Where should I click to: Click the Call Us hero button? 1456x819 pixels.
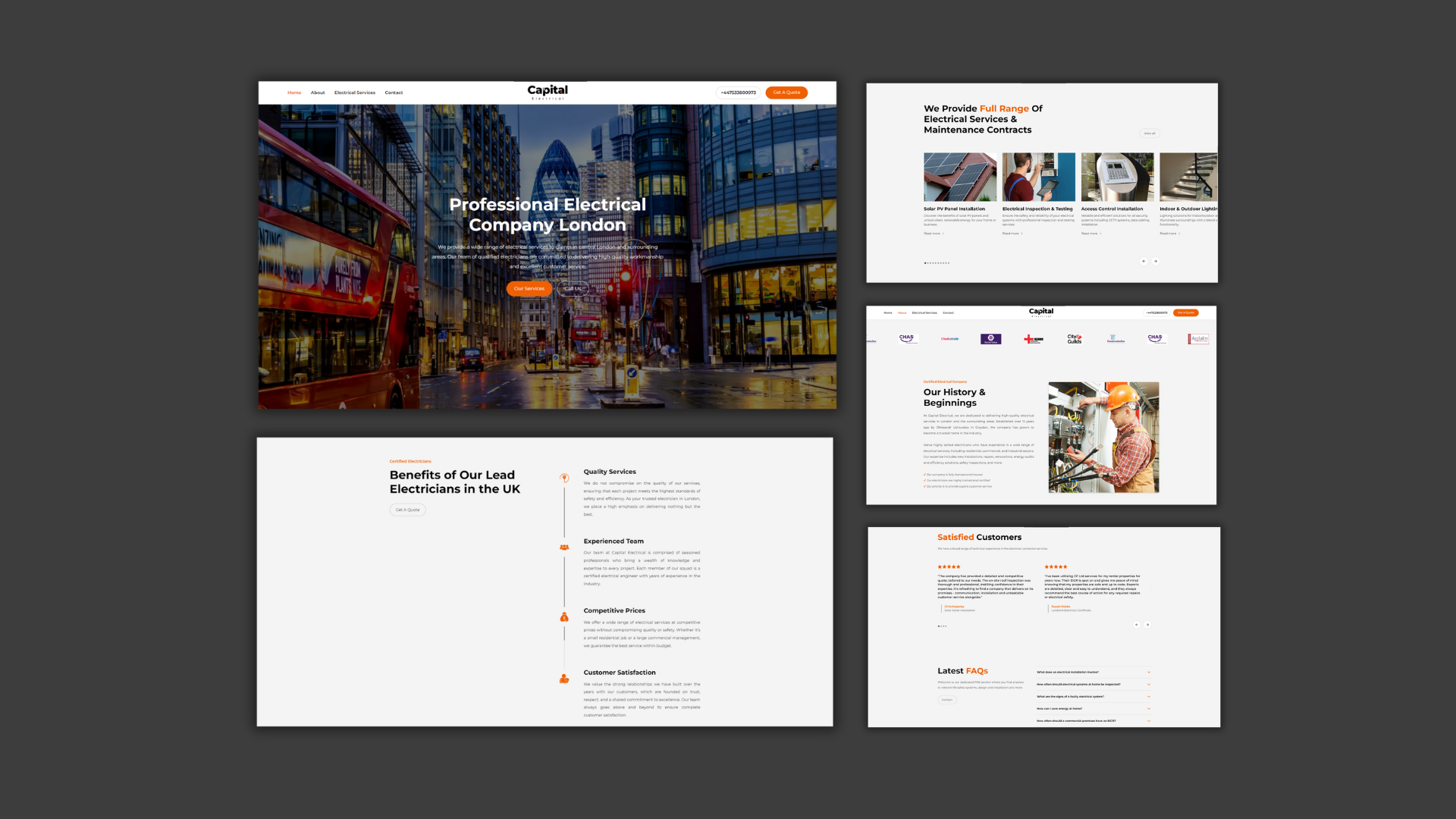(573, 289)
